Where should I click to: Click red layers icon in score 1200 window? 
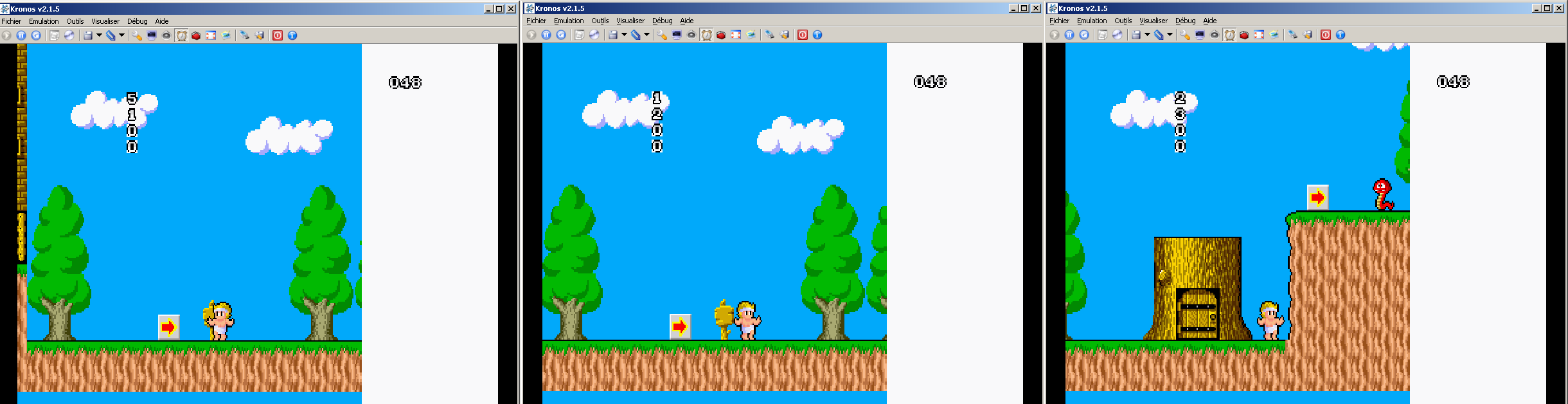721,35
